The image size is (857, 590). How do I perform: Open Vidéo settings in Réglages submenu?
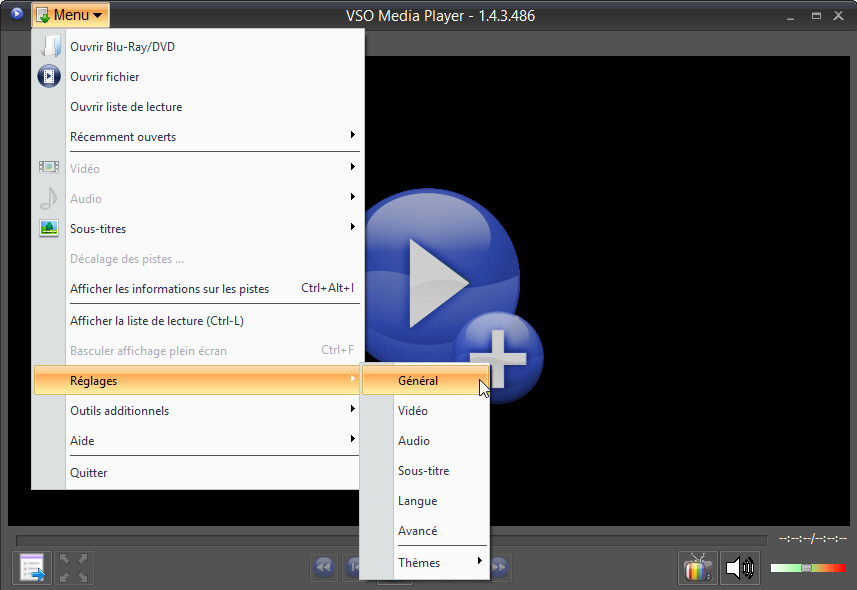[x=425, y=411]
